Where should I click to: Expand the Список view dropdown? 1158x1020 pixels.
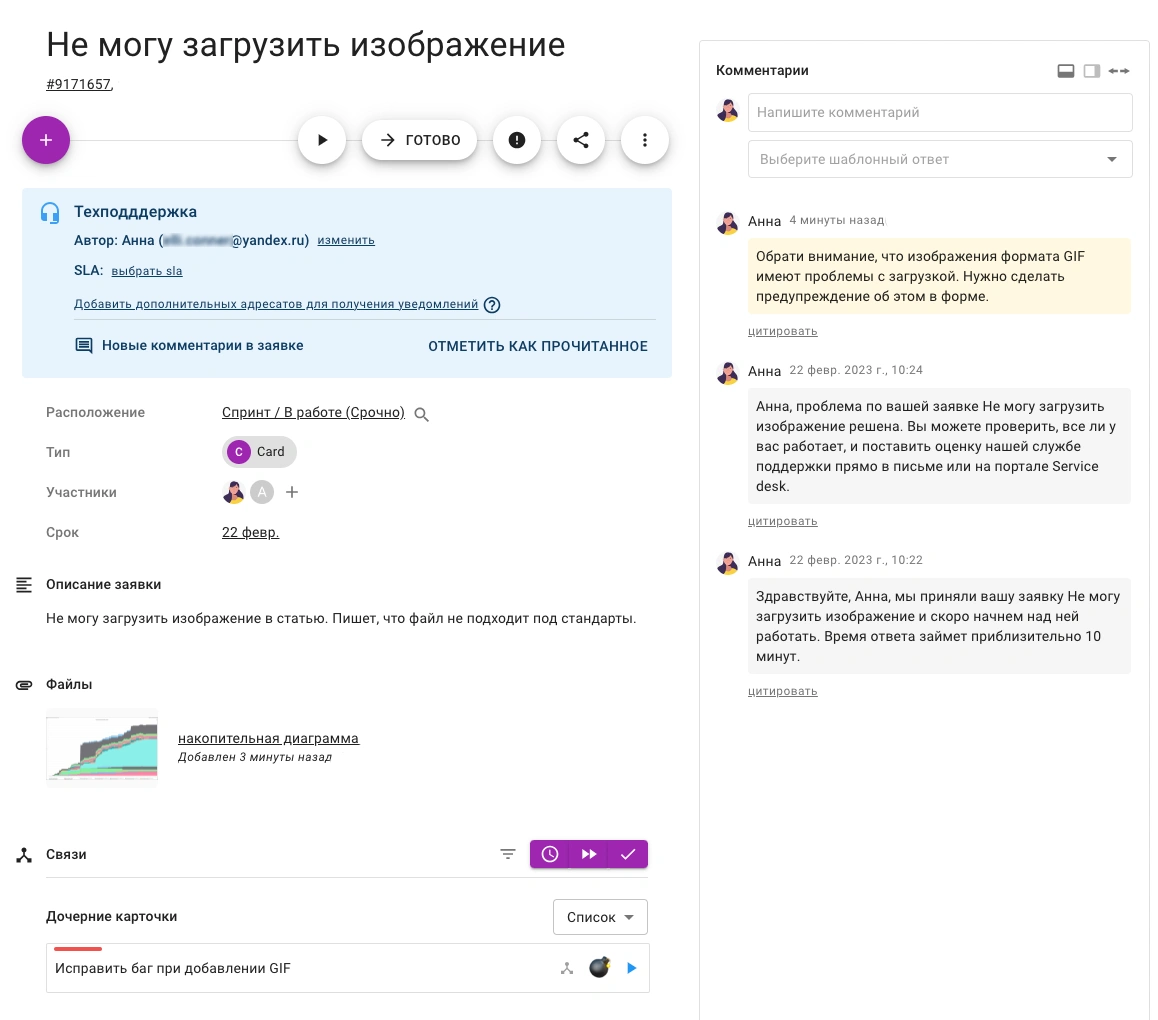pyautogui.click(x=600, y=917)
